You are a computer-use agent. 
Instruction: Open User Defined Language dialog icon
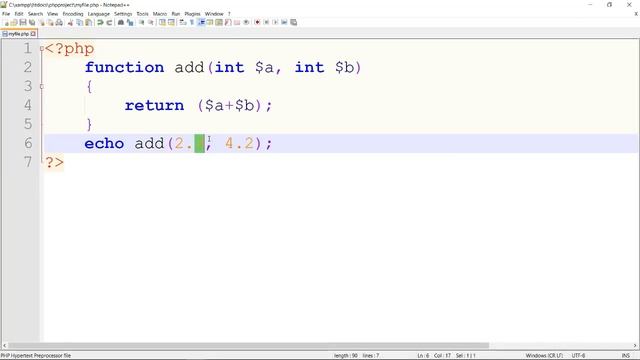click(x=210, y=22)
